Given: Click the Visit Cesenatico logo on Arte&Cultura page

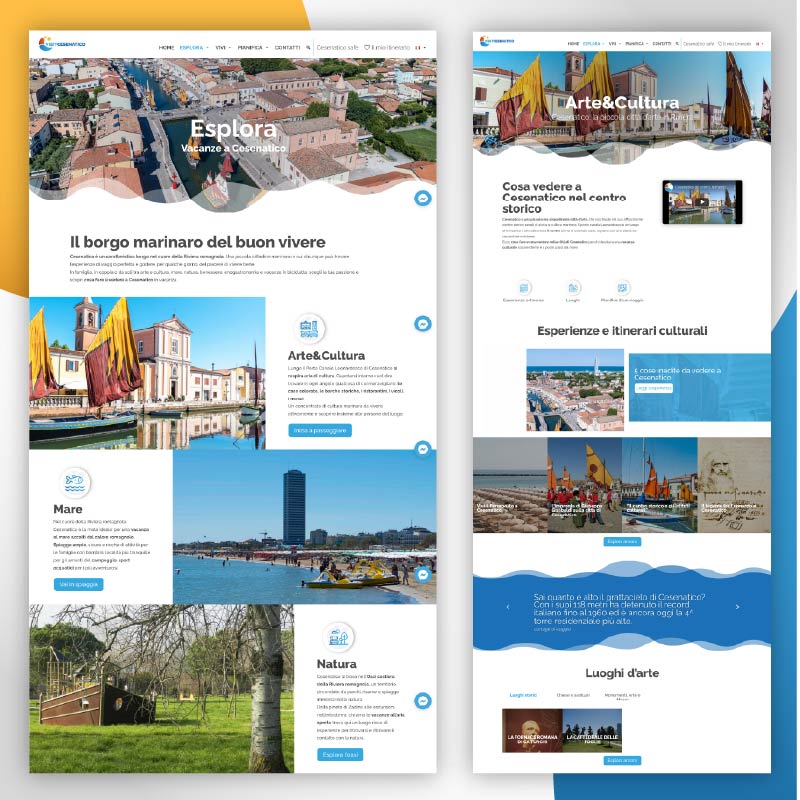Looking at the screenshot, I should [496, 41].
